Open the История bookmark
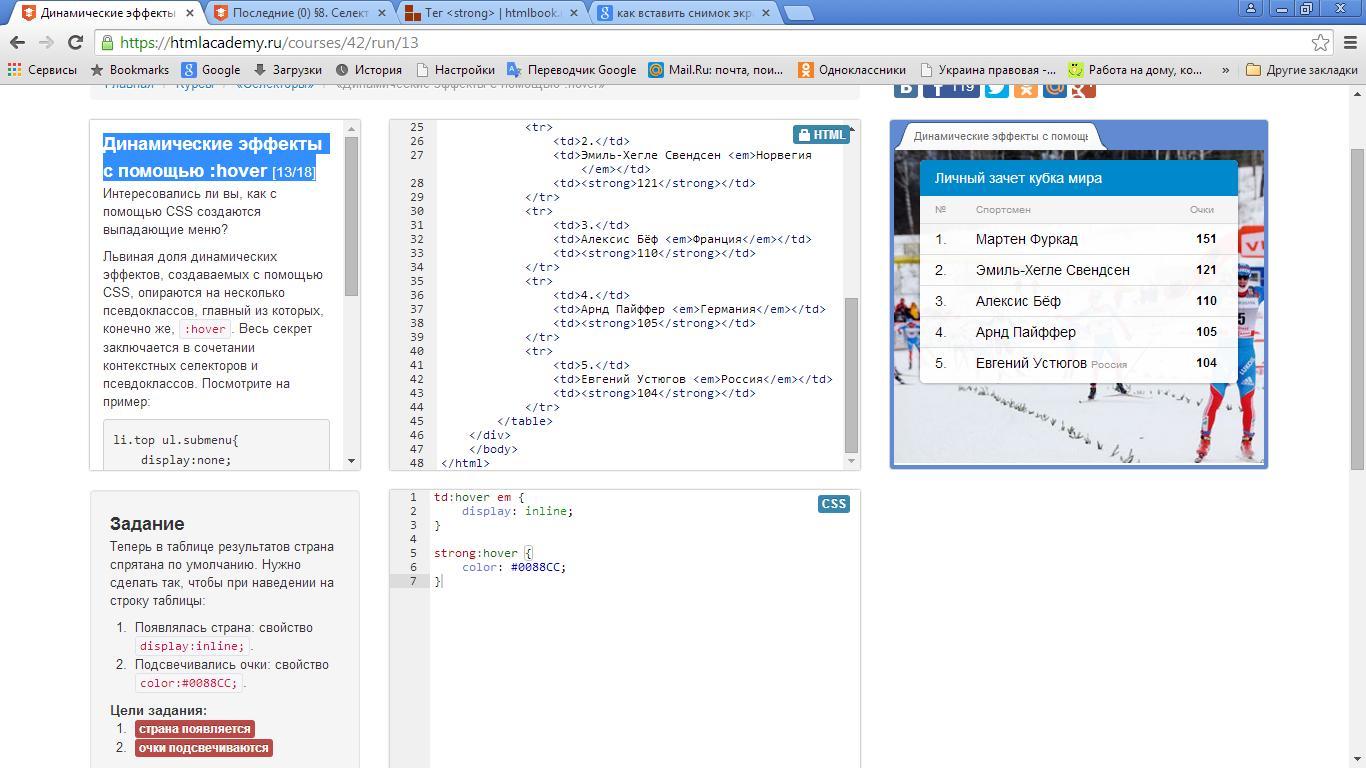1366x768 pixels. pyautogui.click(x=368, y=70)
